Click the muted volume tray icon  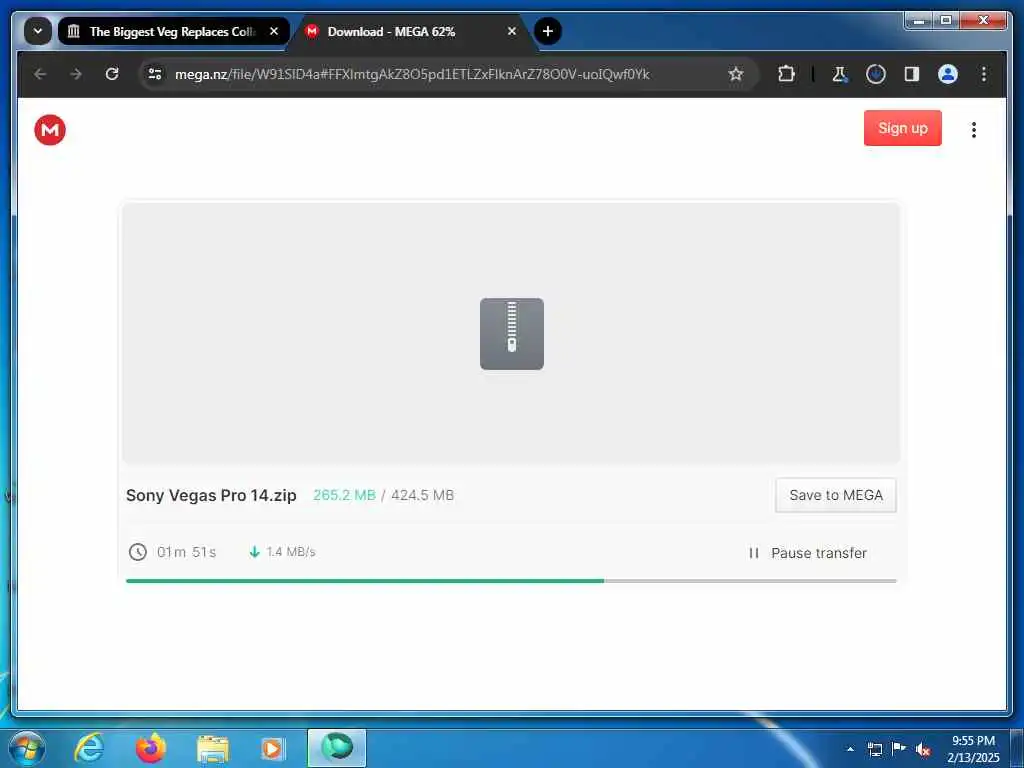pyautogui.click(x=923, y=749)
